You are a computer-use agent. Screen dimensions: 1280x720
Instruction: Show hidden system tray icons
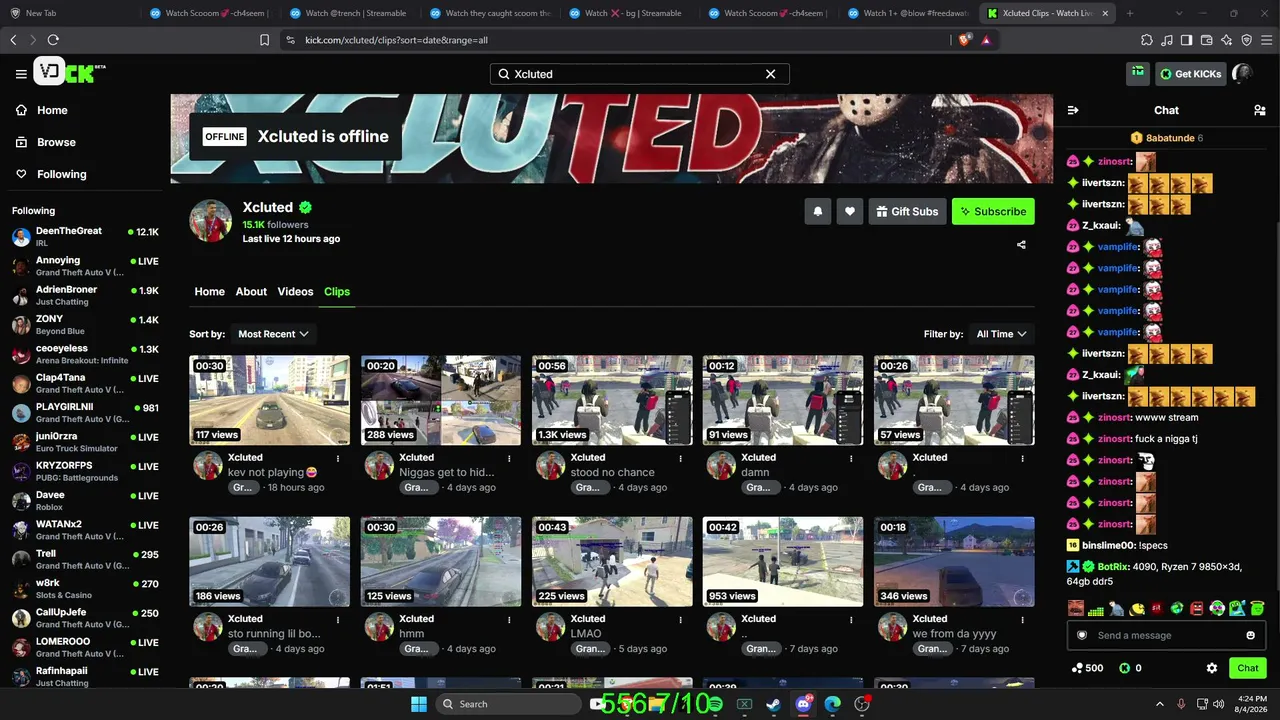(1160, 704)
